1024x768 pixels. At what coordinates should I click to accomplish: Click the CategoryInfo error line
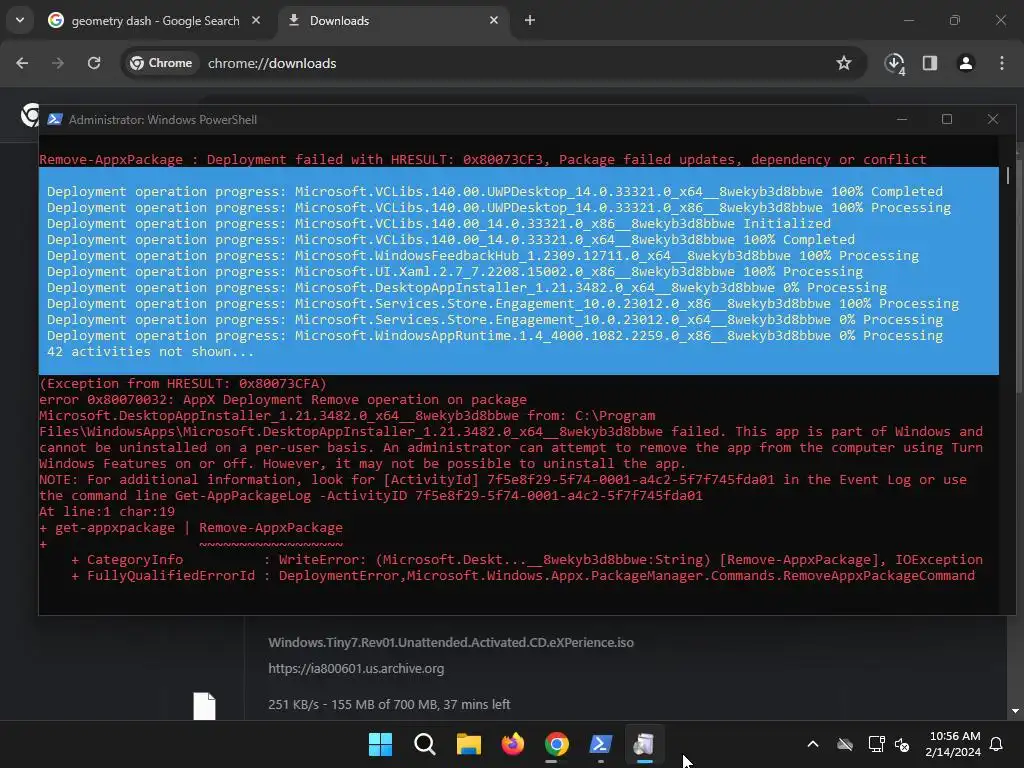click(x=527, y=560)
